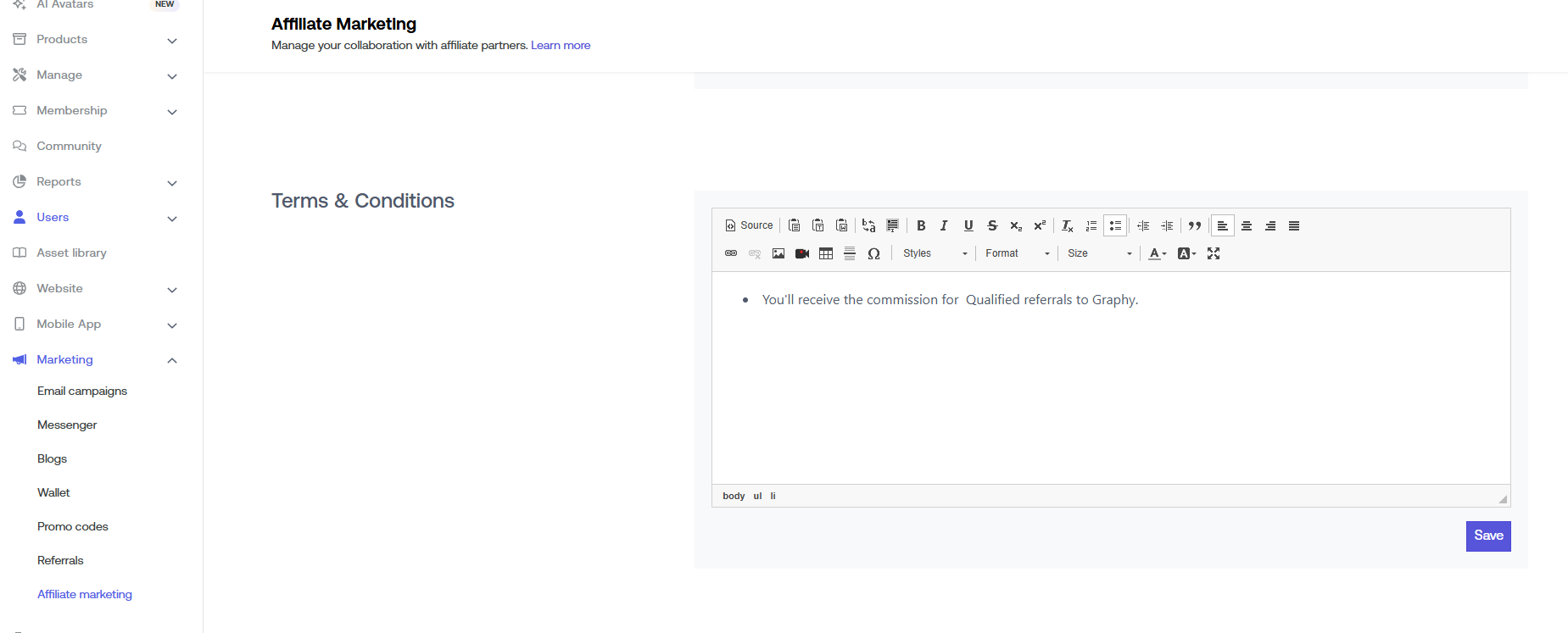Toggle italic text formatting
The image size is (1568, 633).
pos(944,226)
